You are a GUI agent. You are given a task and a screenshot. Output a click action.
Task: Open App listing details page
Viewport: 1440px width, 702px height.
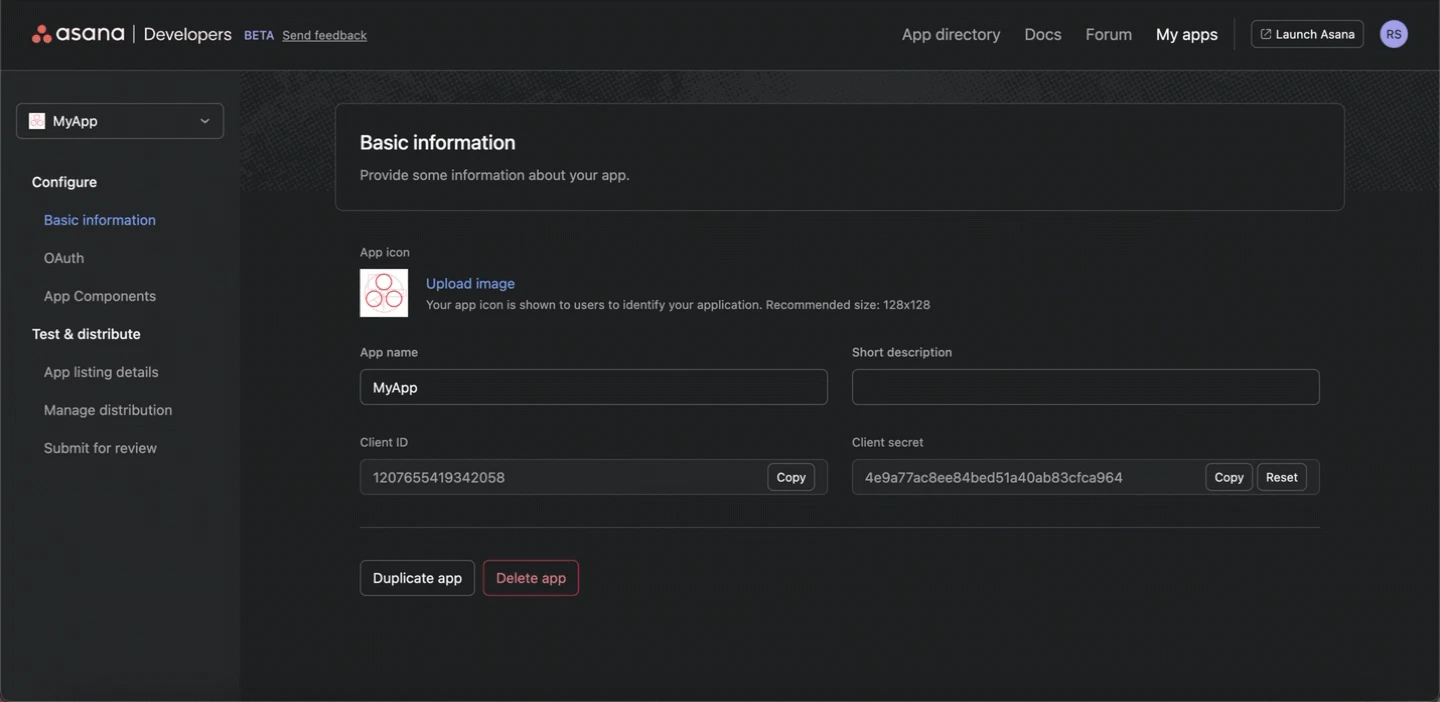coord(101,372)
